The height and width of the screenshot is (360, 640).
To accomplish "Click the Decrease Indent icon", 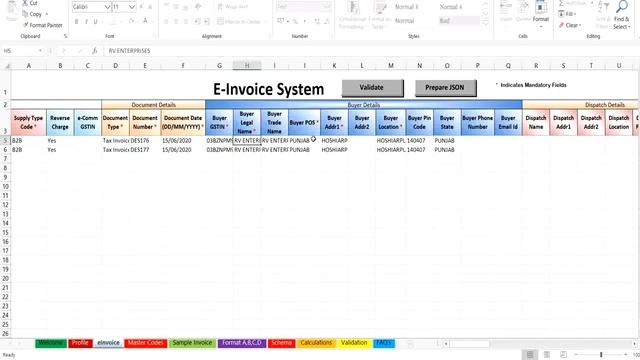I will 197,21.
